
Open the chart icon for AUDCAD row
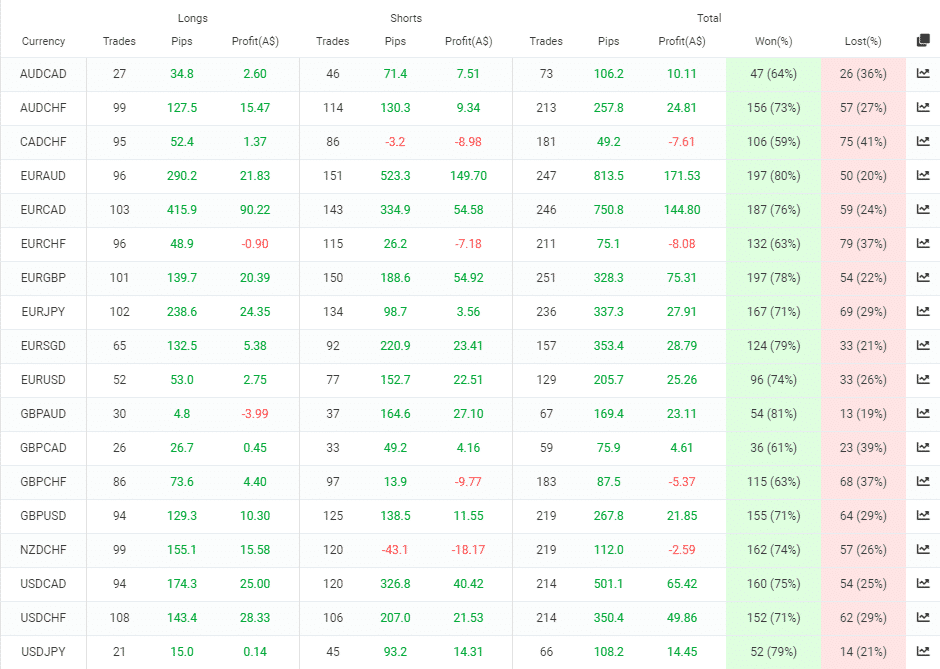pyautogui.click(x=923, y=74)
